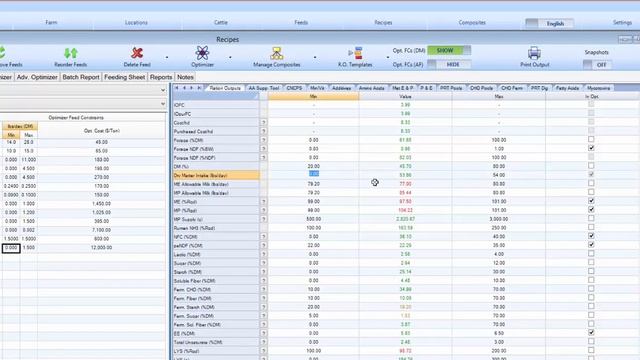The image size is (640, 360).
Task: Open the Composites section
Action: [x=472, y=22]
